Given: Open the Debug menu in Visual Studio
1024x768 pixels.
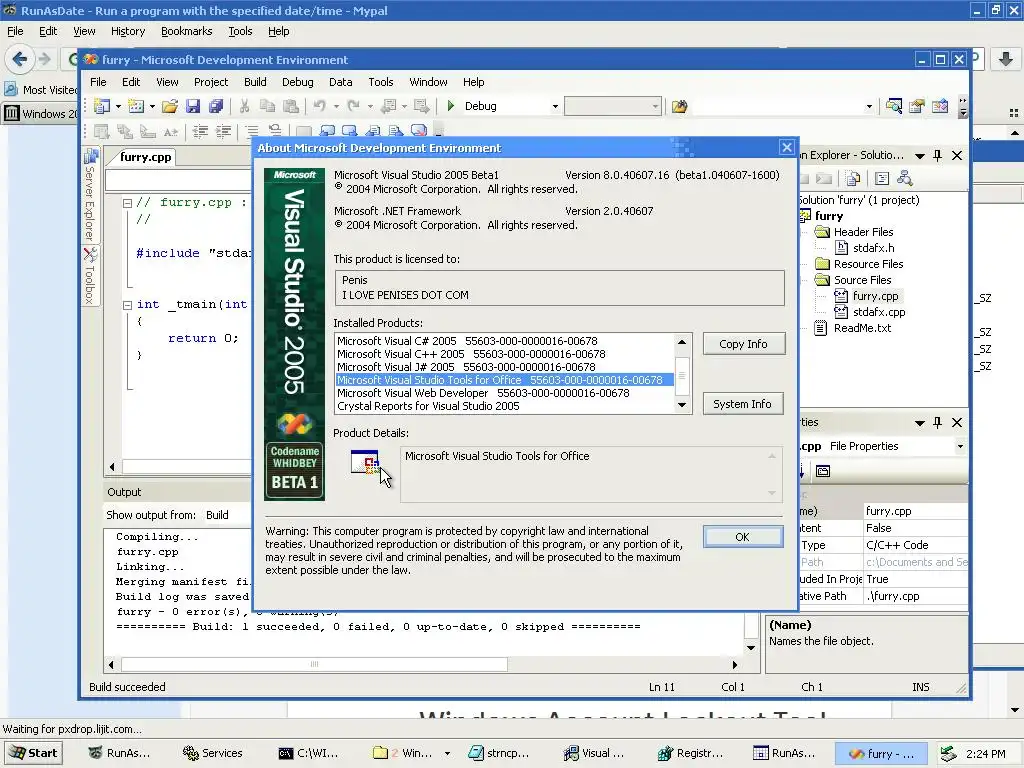Looking at the screenshot, I should click(x=298, y=82).
